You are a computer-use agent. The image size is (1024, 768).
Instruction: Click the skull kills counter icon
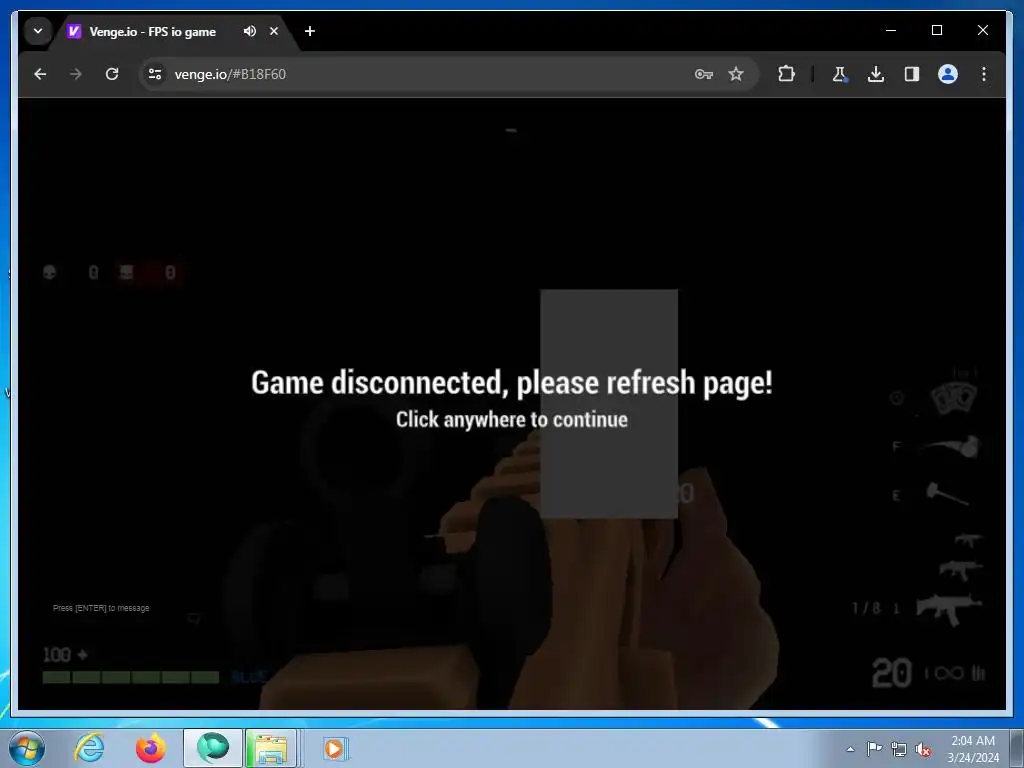49,272
